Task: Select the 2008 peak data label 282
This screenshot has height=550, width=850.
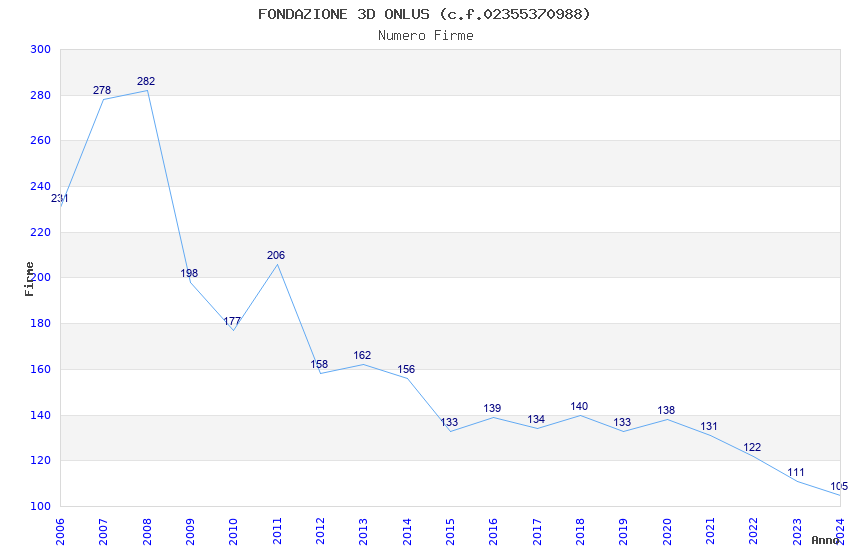Action: click(x=146, y=81)
